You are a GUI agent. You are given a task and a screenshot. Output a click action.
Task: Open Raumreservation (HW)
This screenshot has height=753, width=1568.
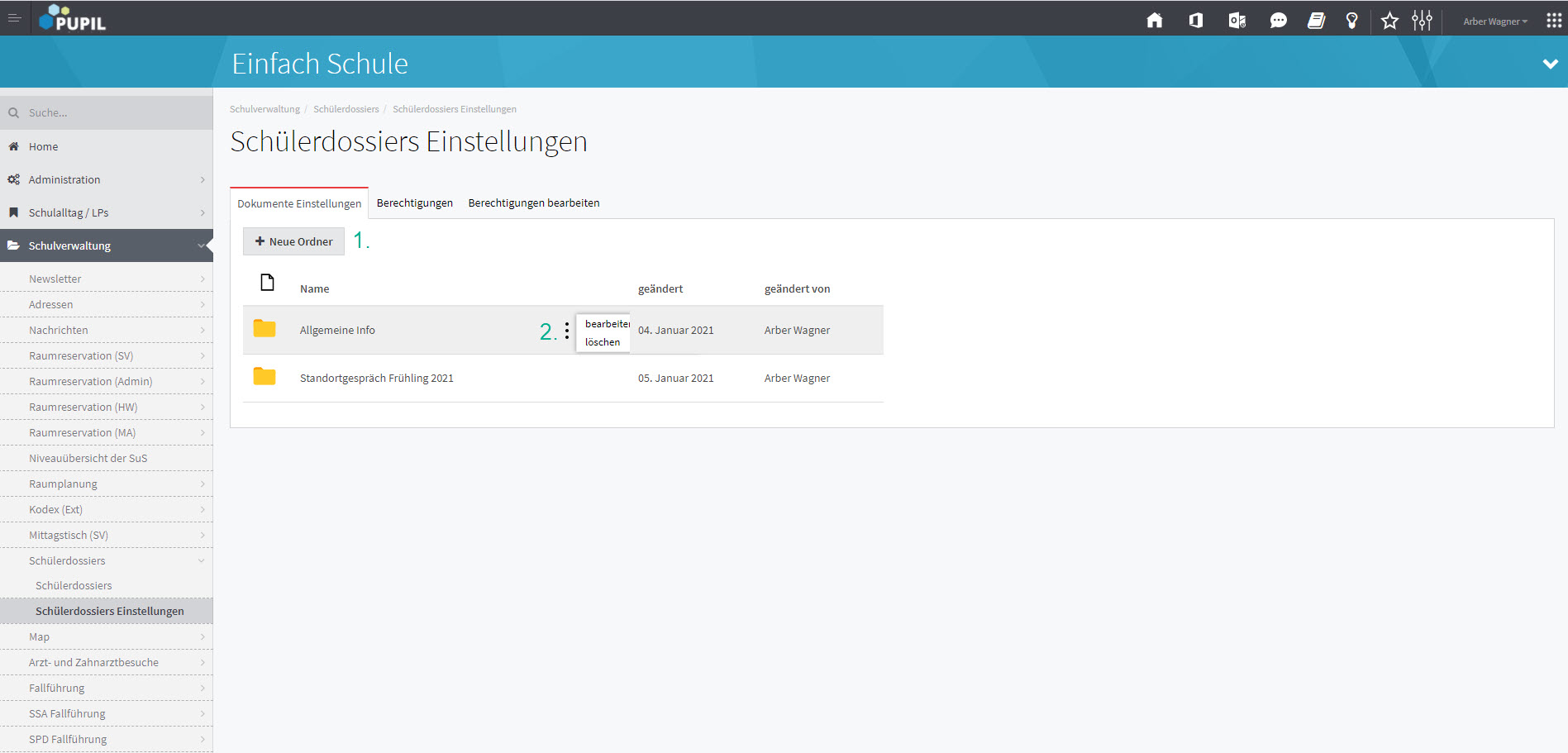(107, 407)
